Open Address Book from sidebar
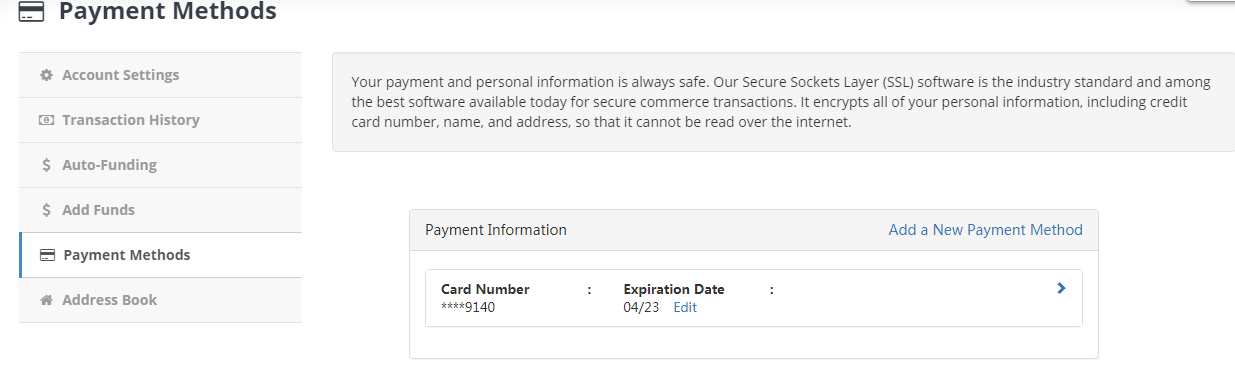 (x=160, y=300)
